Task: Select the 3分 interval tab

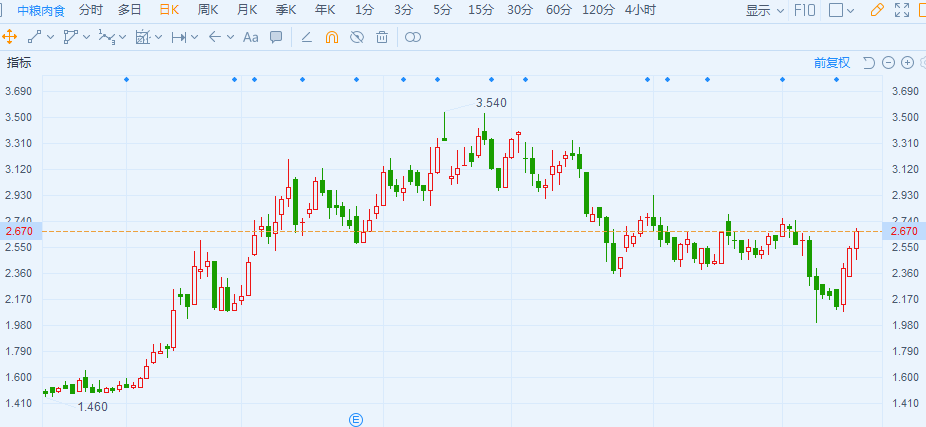Action: coord(403,10)
